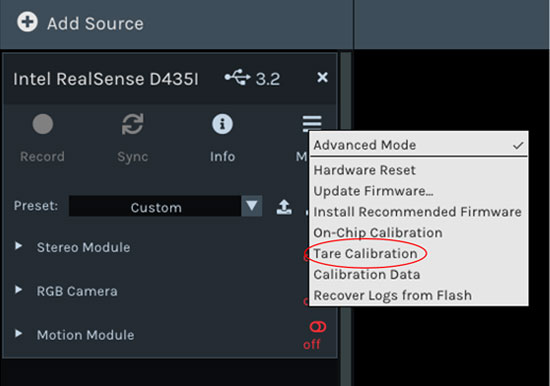
Task: Toggle the Motion Module on/off switch
Action: click(x=317, y=327)
